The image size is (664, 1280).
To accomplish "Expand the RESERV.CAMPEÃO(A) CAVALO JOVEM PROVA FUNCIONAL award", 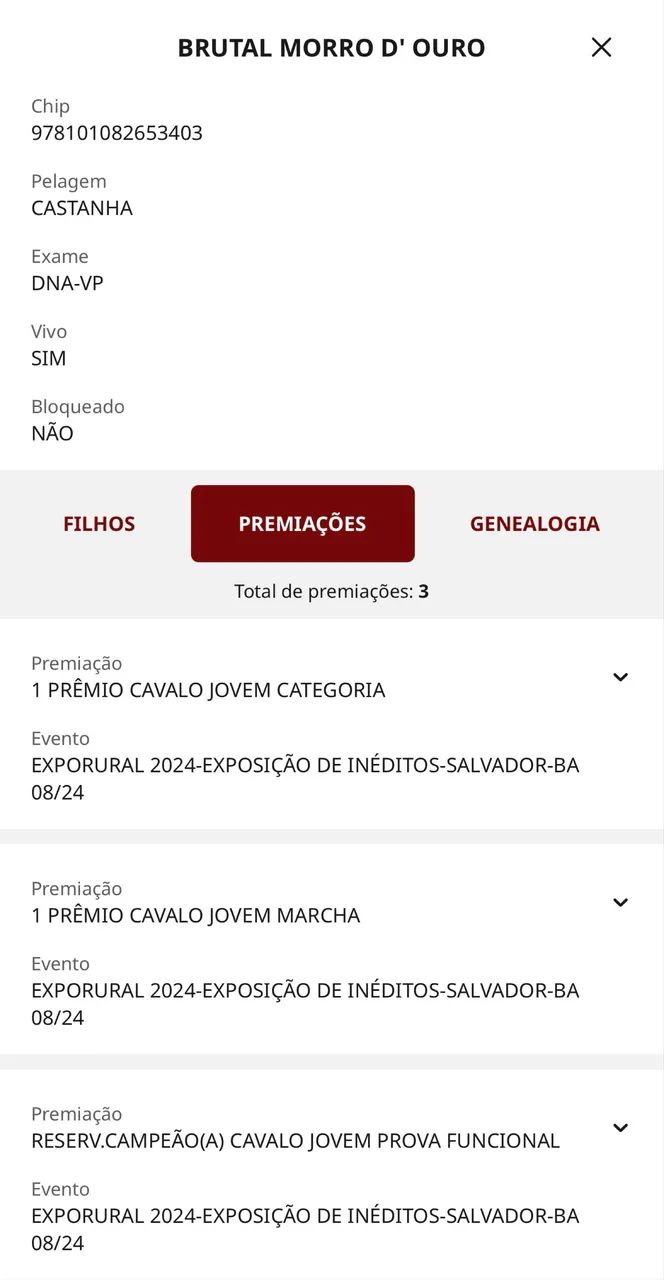I will [619, 1127].
